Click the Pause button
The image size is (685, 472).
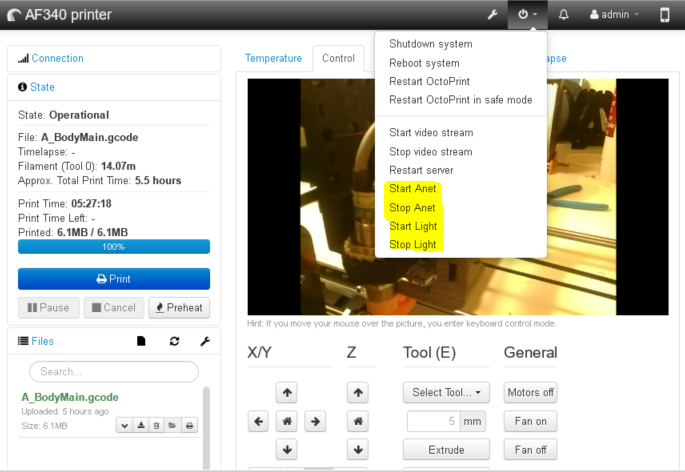[x=48, y=308]
